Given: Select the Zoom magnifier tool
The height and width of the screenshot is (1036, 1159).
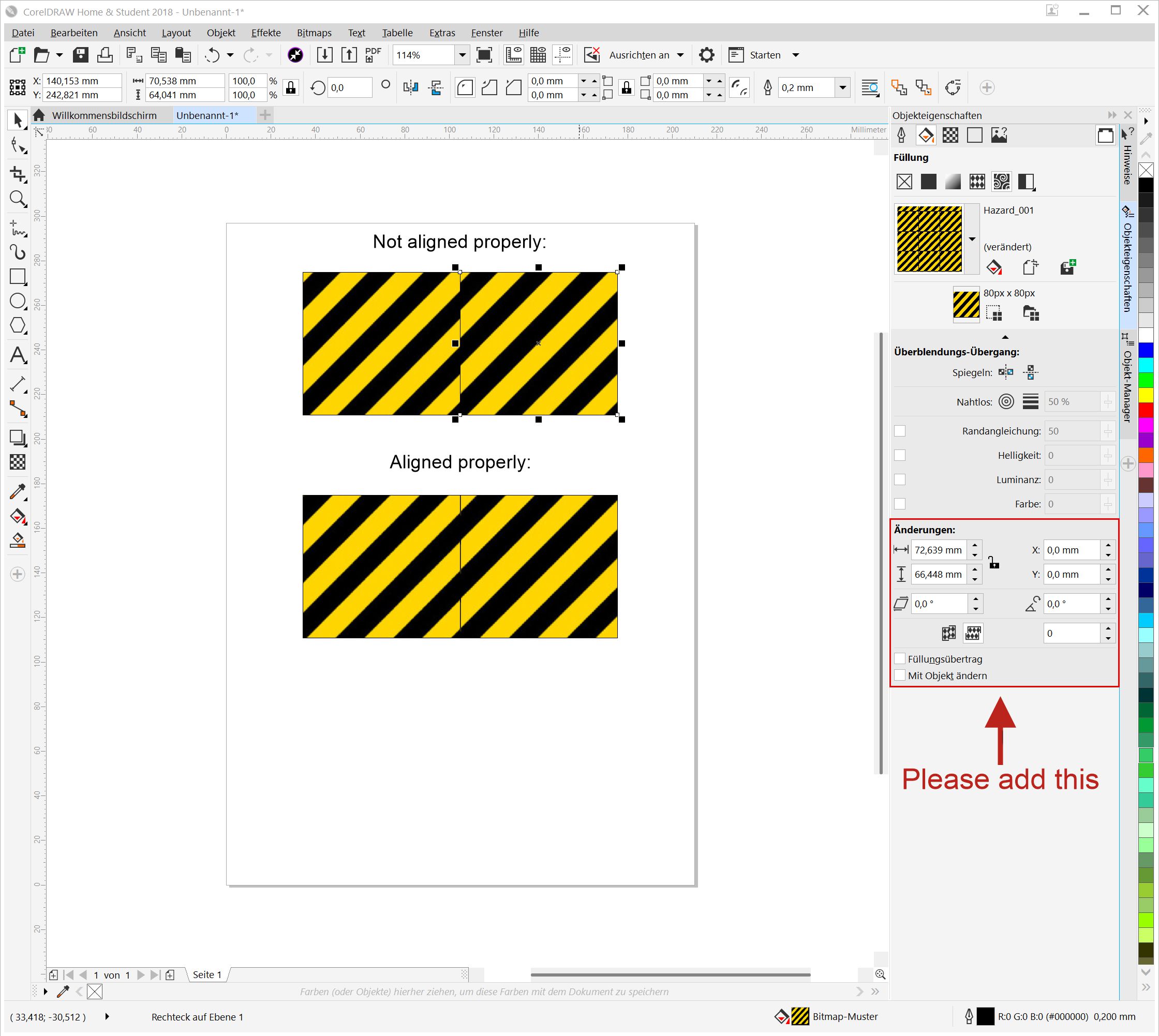Looking at the screenshot, I should (18, 199).
